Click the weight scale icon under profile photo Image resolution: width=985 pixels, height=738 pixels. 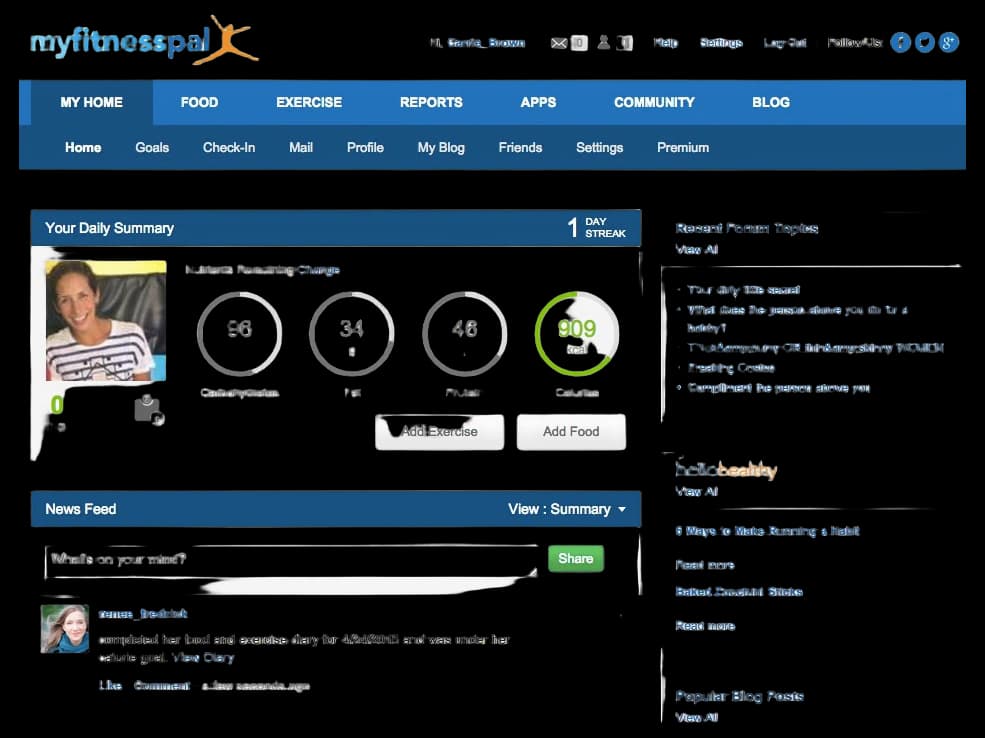coord(150,410)
